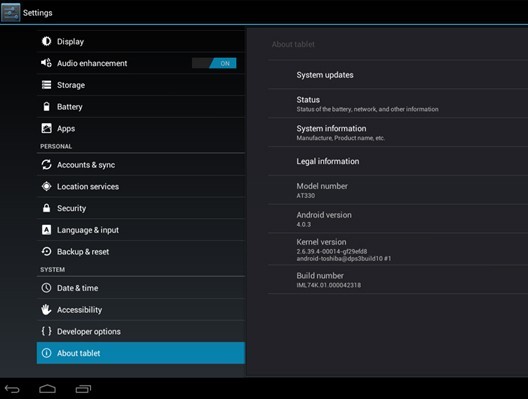
Task: Tap the Developer options braces icon
Action: tap(46, 331)
